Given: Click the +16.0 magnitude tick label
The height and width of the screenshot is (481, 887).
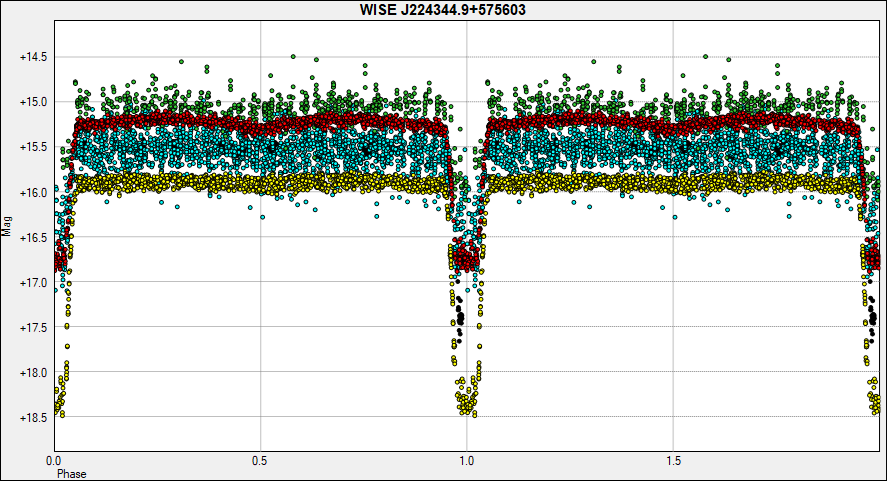Looking at the screenshot, I should click(33, 193).
